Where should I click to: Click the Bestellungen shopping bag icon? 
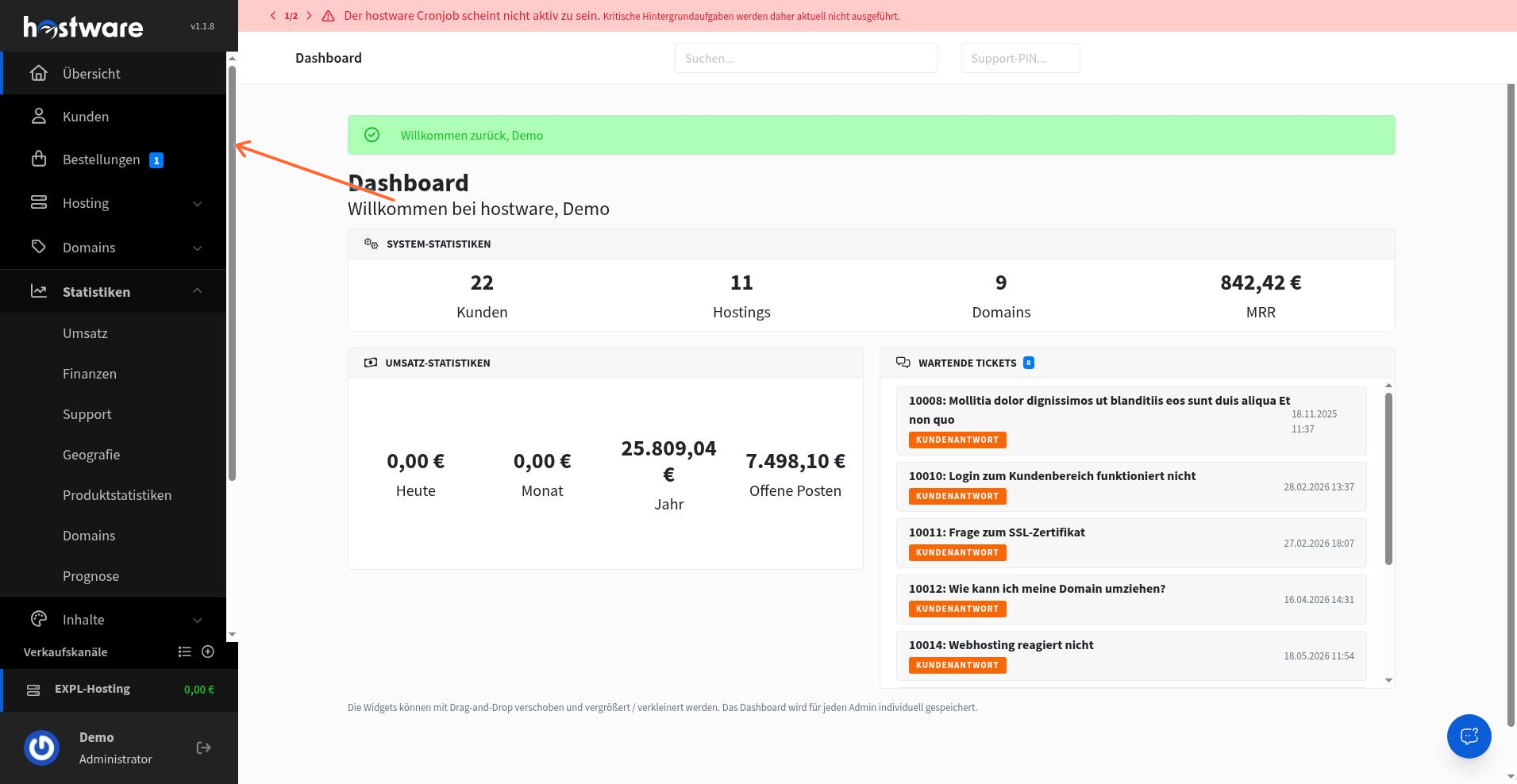pos(39,159)
